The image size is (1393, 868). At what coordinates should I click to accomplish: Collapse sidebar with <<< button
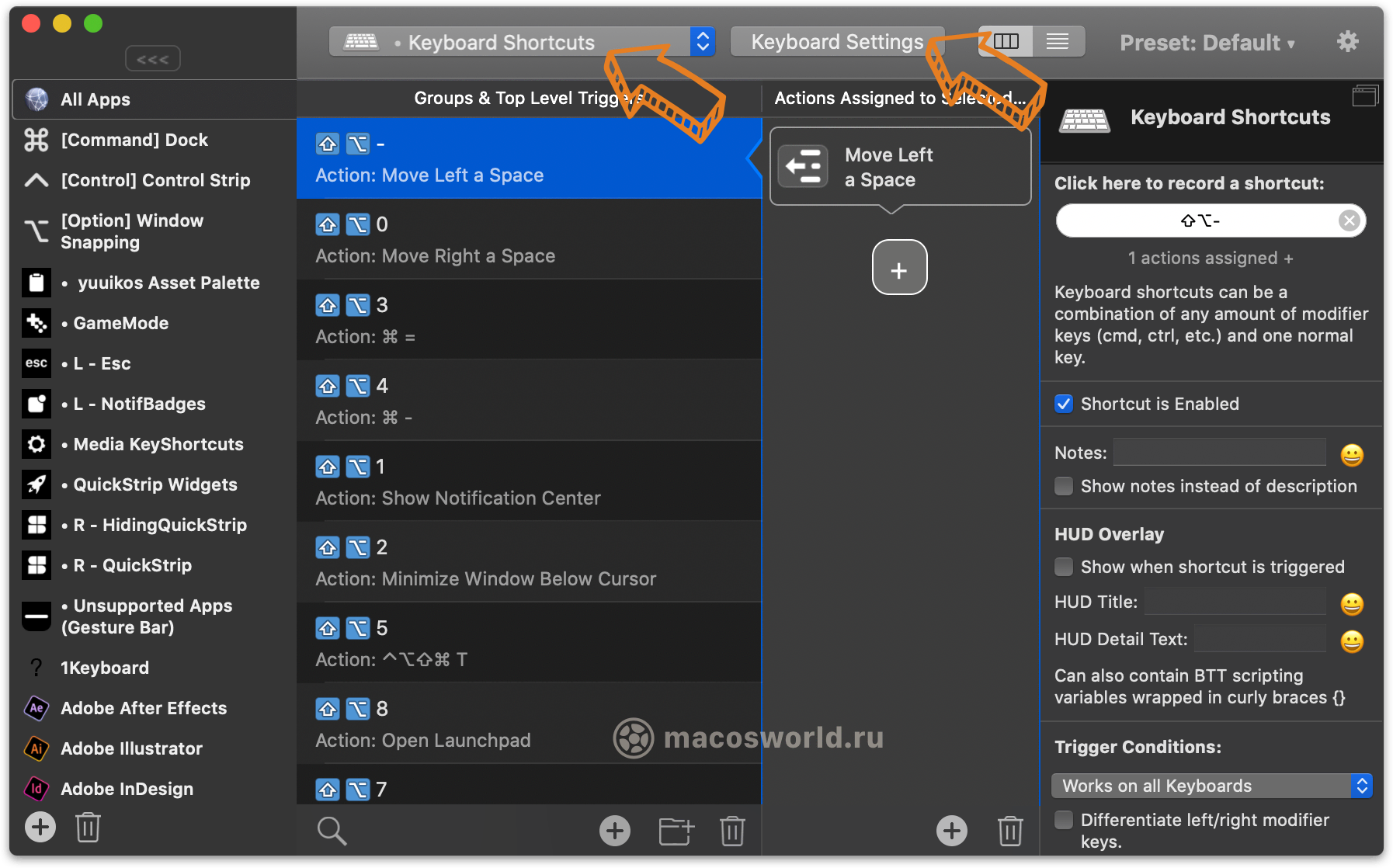153,59
